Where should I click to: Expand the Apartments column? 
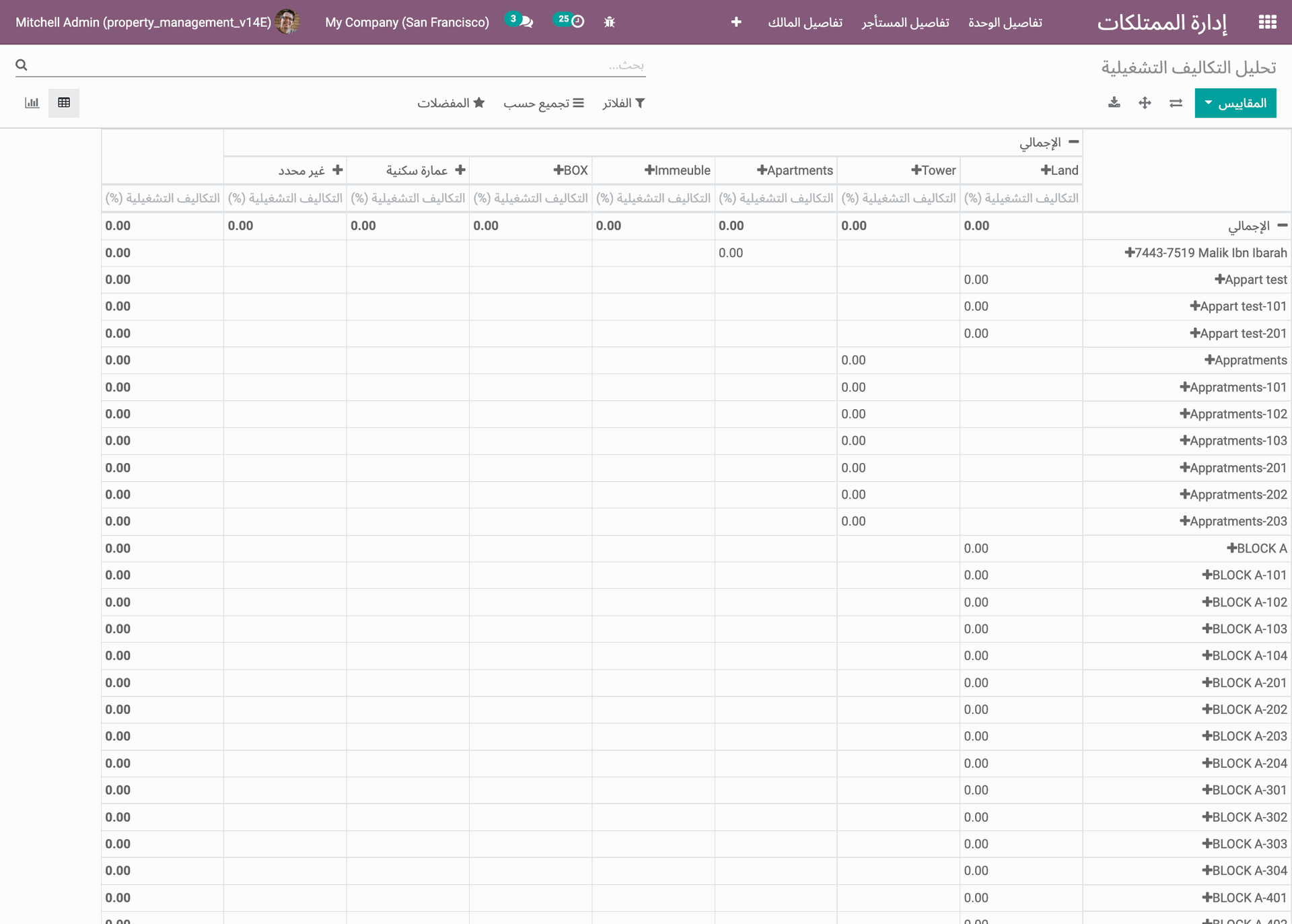[x=795, y=170]
